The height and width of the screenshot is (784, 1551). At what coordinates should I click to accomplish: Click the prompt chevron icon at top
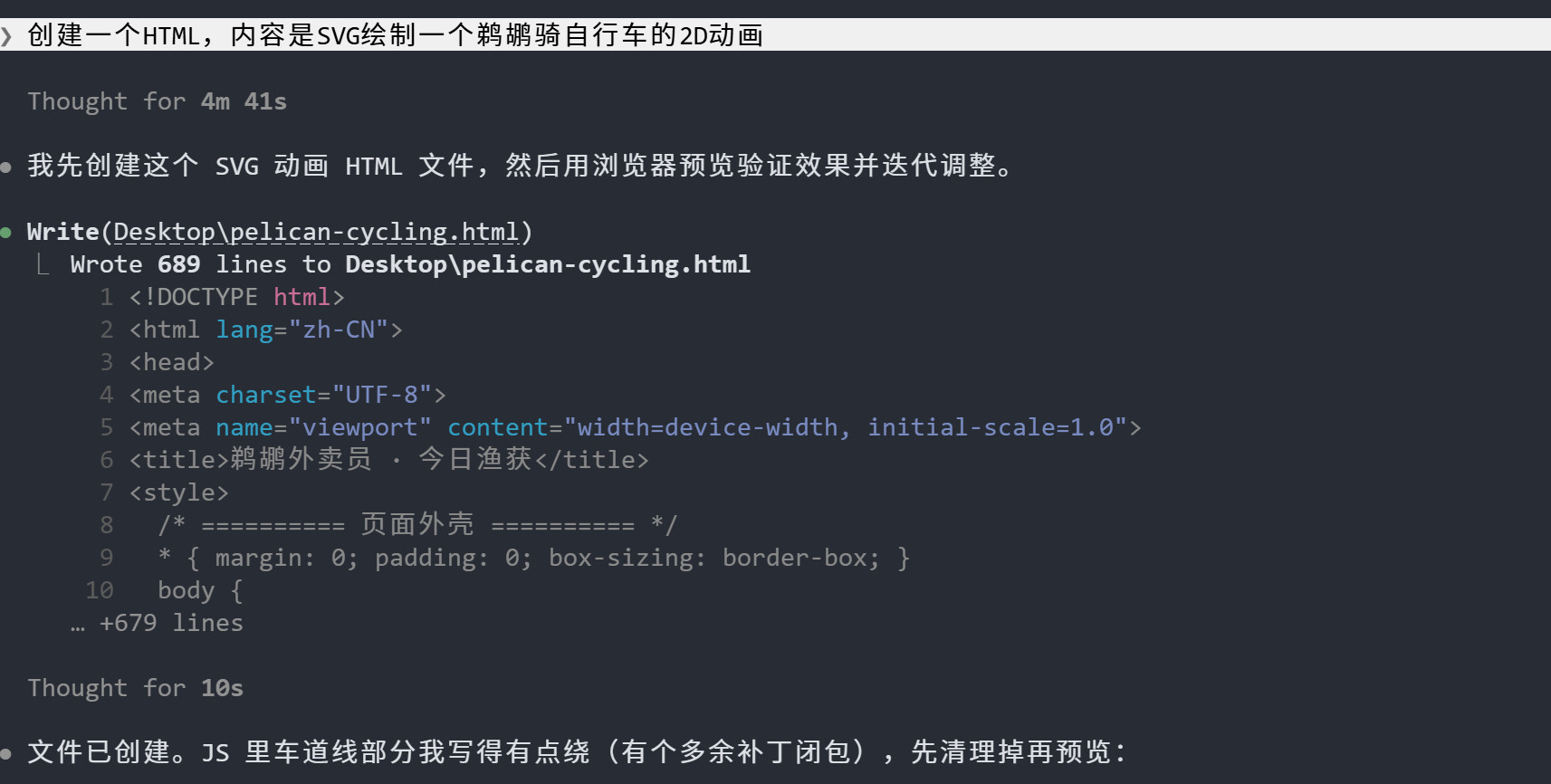tap(6, 36)
